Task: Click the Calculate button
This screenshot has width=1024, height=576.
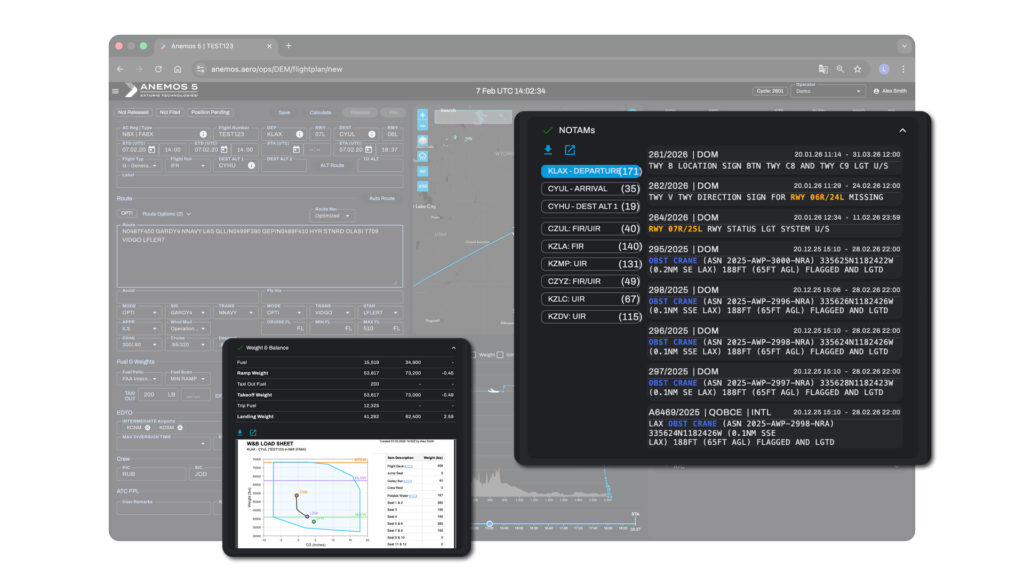Action: tap(320, 113)
